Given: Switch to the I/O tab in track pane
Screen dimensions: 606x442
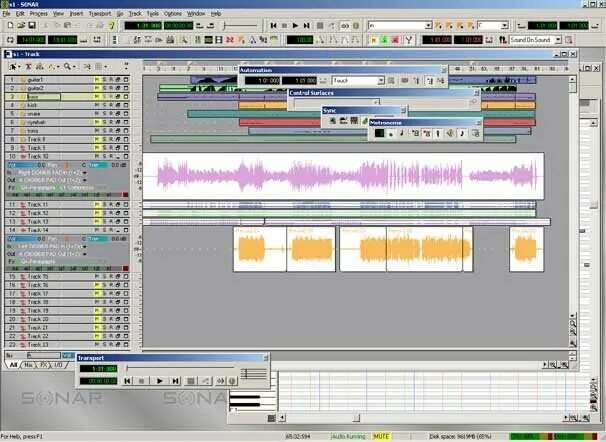Looking at the screenshot, I should coord(58,365).
